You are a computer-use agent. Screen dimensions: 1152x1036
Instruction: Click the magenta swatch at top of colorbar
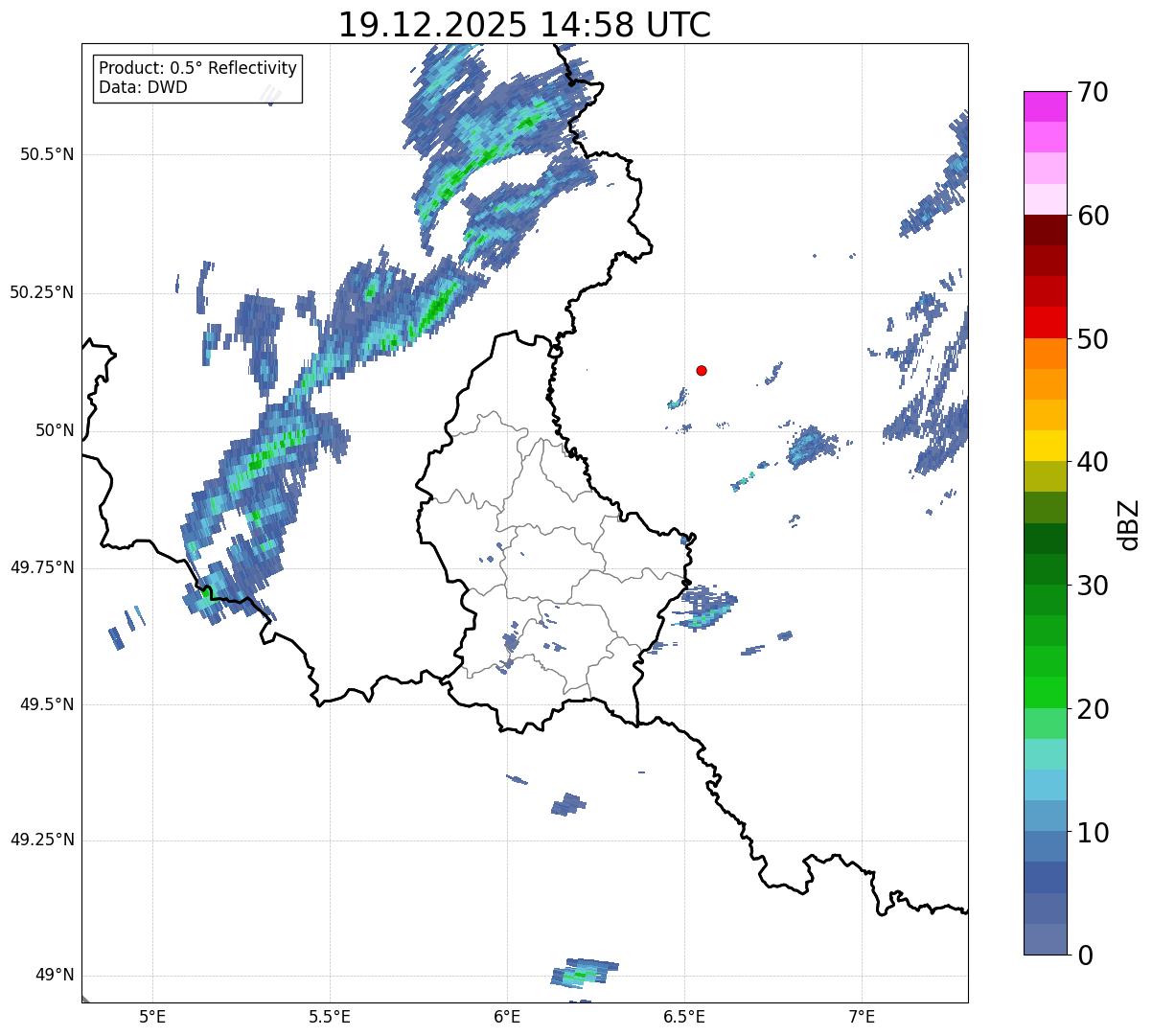(1046, 106)
